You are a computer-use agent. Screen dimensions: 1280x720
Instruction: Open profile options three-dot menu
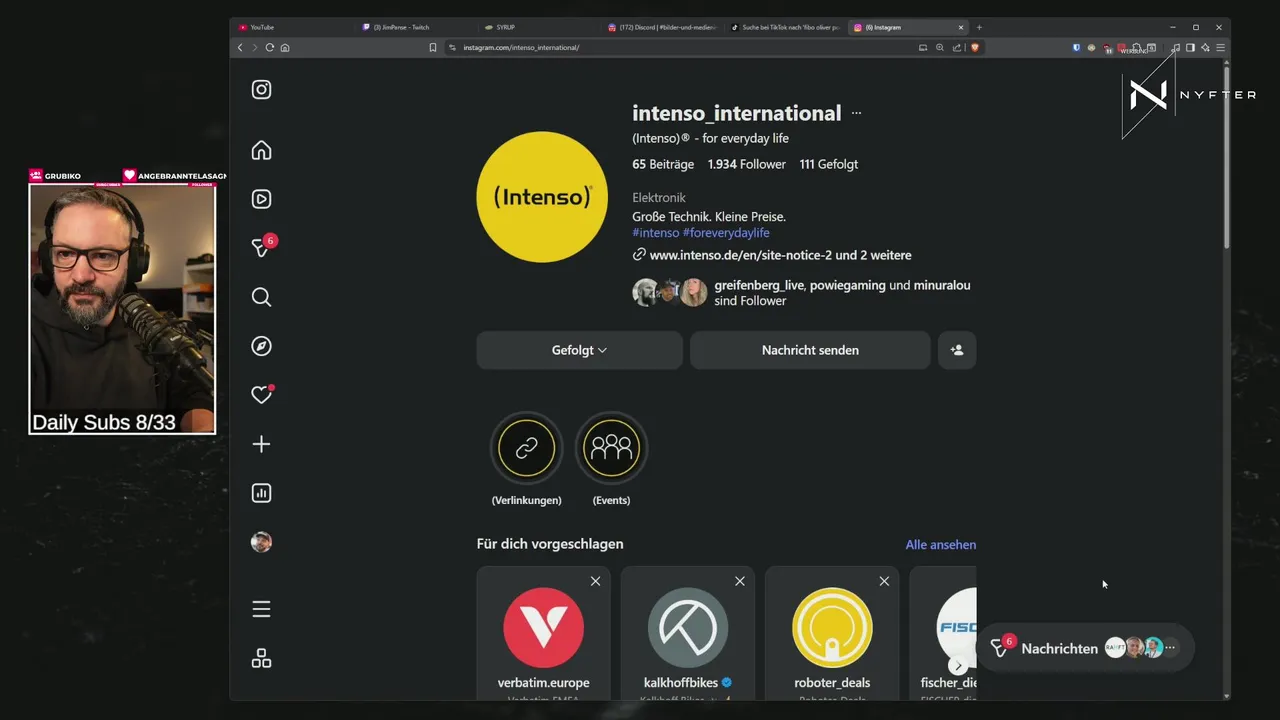click(x=856, y=114)
